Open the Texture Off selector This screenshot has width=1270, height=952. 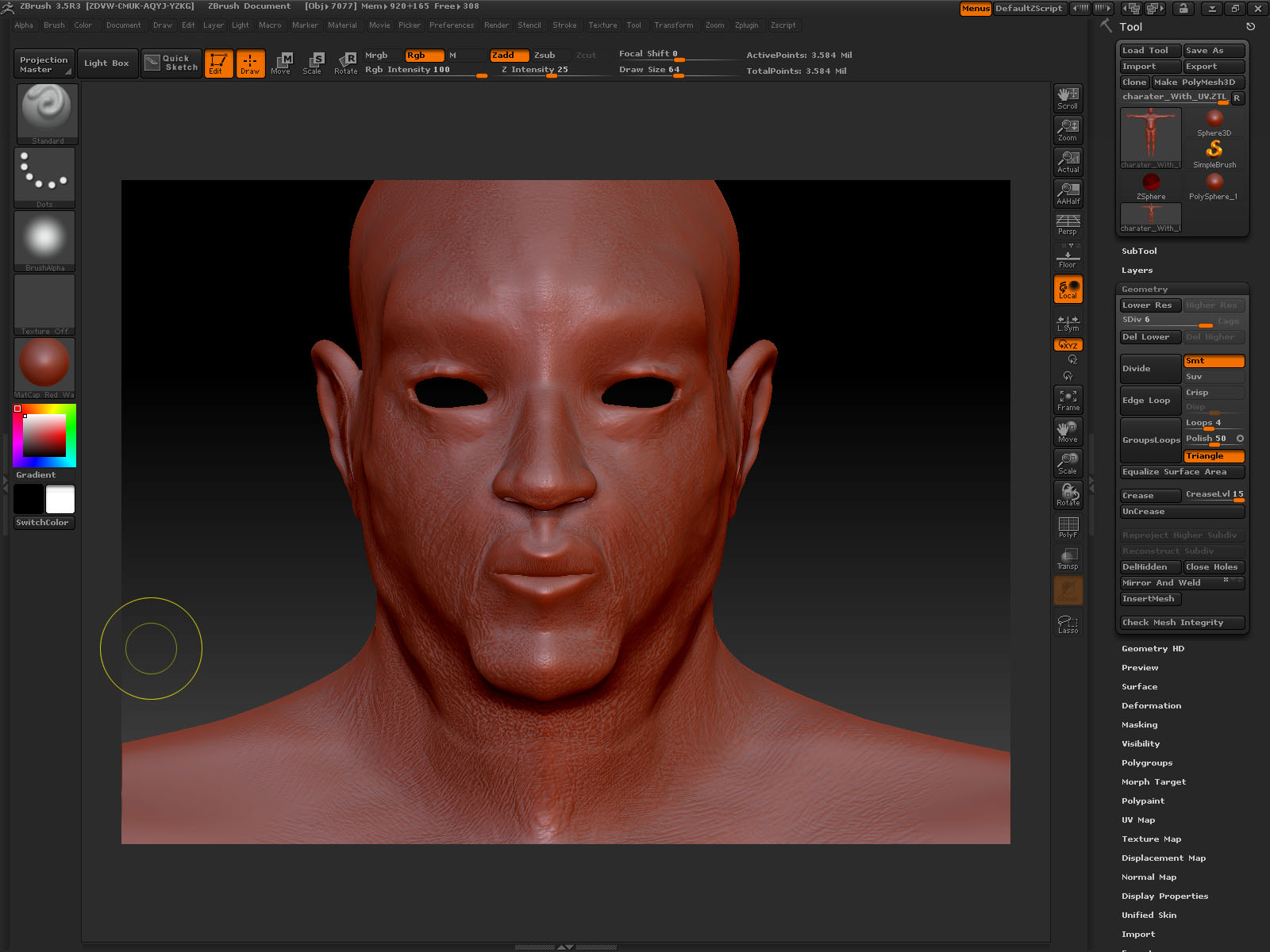click(44, 305)
